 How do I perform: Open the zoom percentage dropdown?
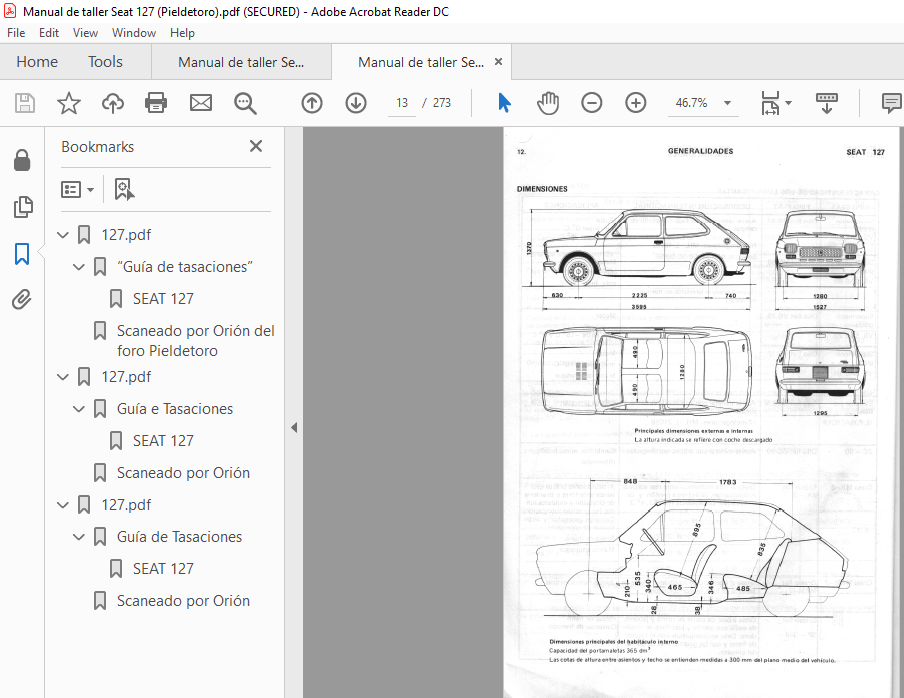point(728,103)
